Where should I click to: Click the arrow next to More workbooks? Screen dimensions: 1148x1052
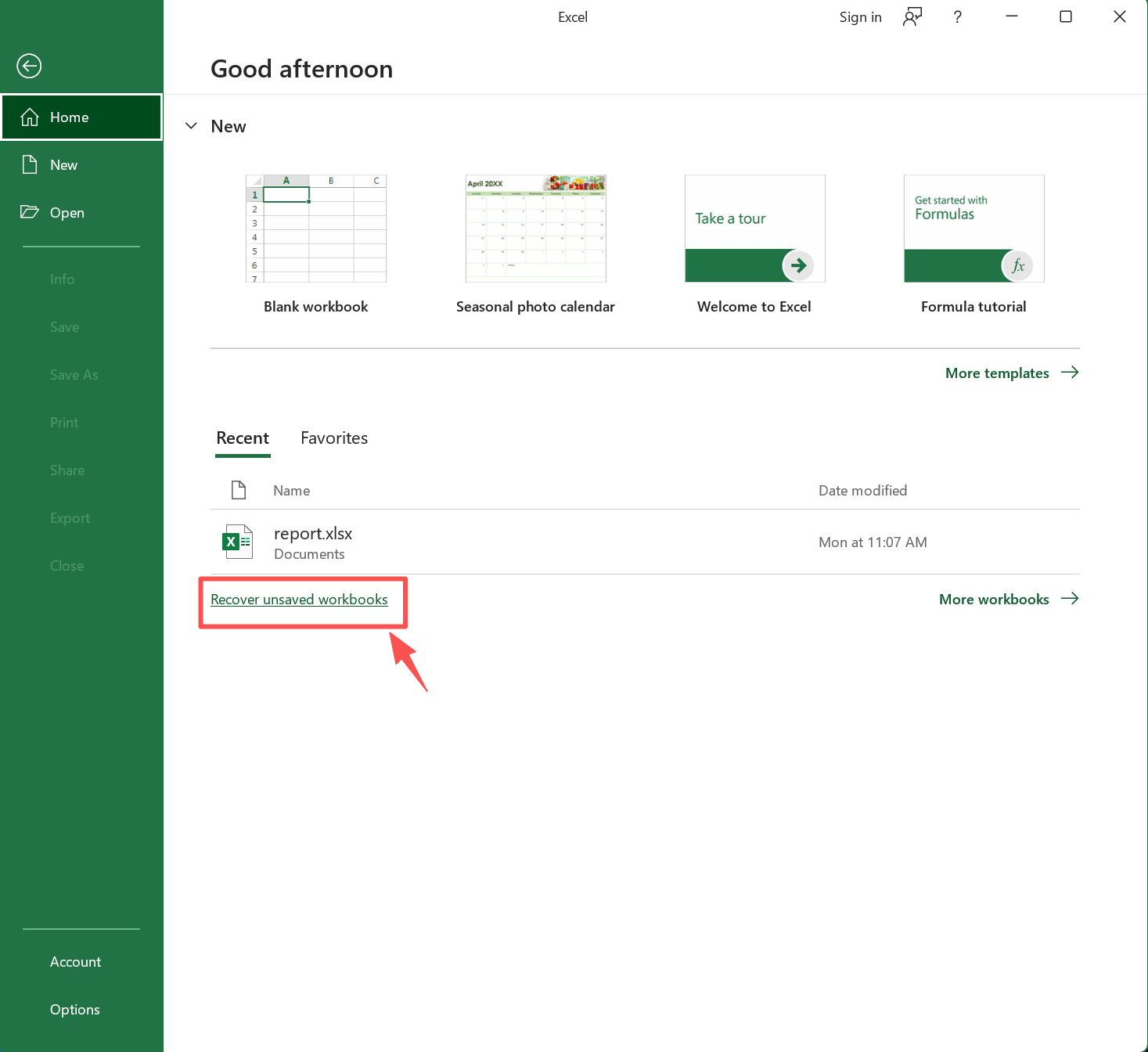(x=1070, y=599)
